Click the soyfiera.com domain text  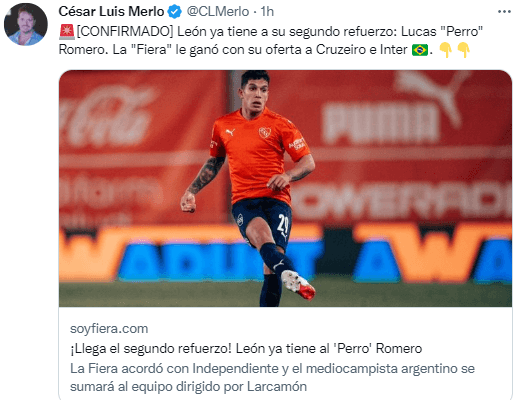click(109, 329)
